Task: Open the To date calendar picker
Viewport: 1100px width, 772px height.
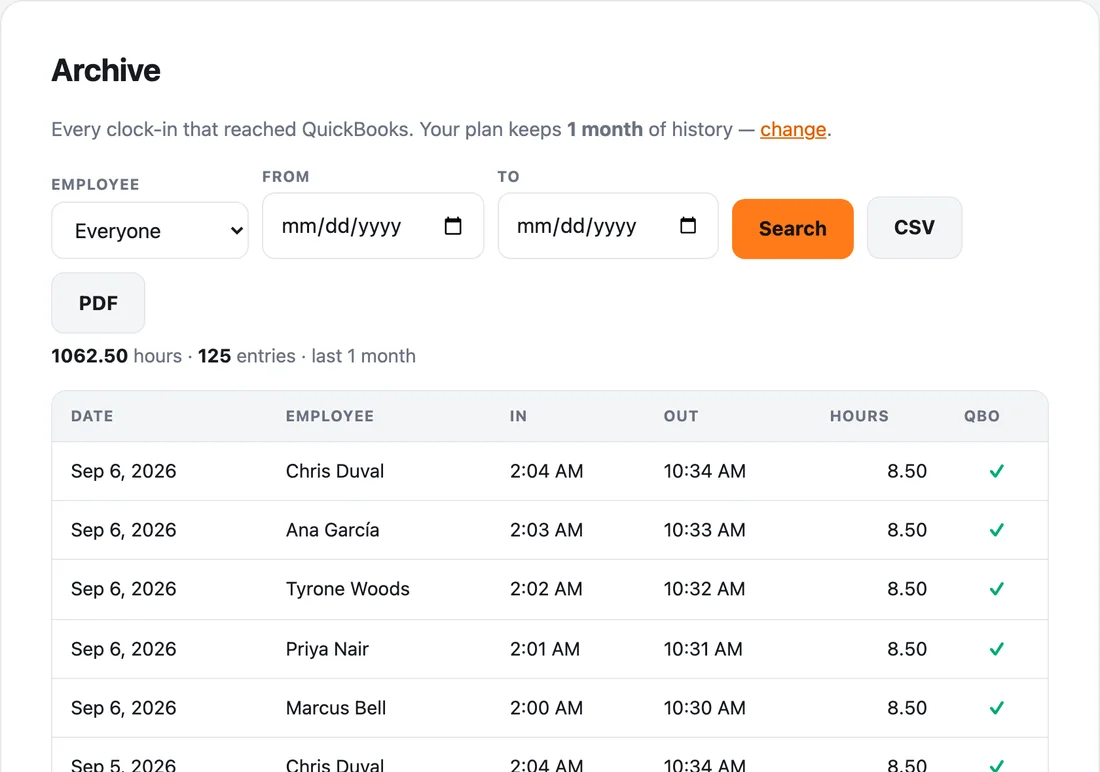Action: [688, 226]
